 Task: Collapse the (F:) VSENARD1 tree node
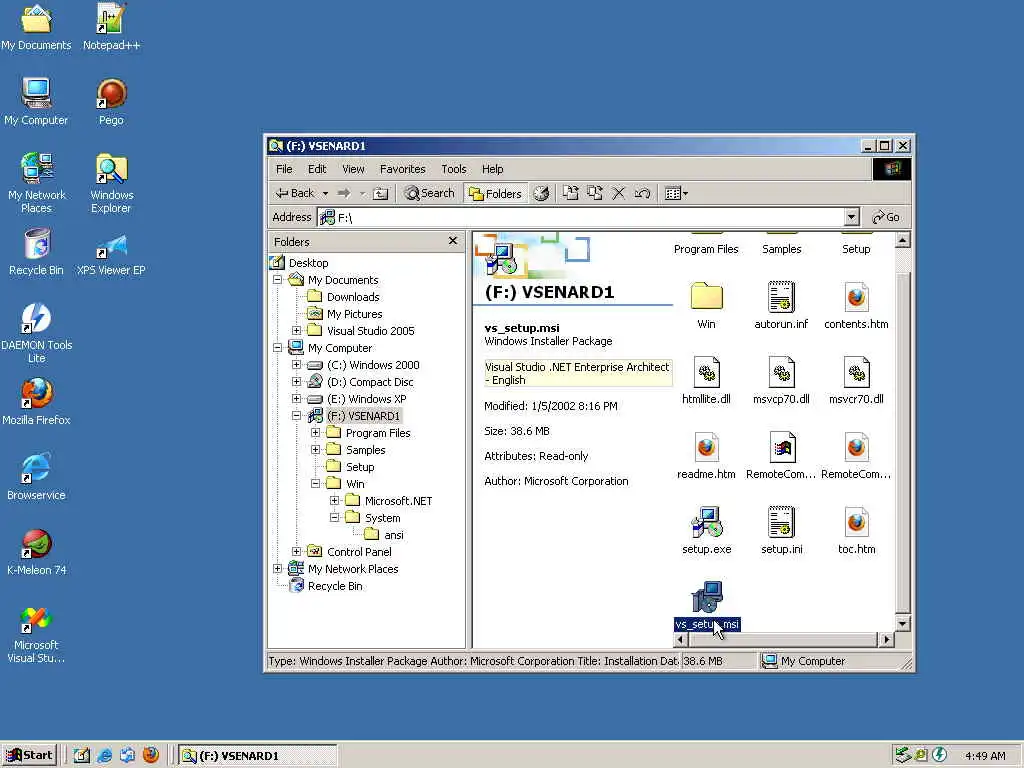pyautogui.click(x=296, y=415)
